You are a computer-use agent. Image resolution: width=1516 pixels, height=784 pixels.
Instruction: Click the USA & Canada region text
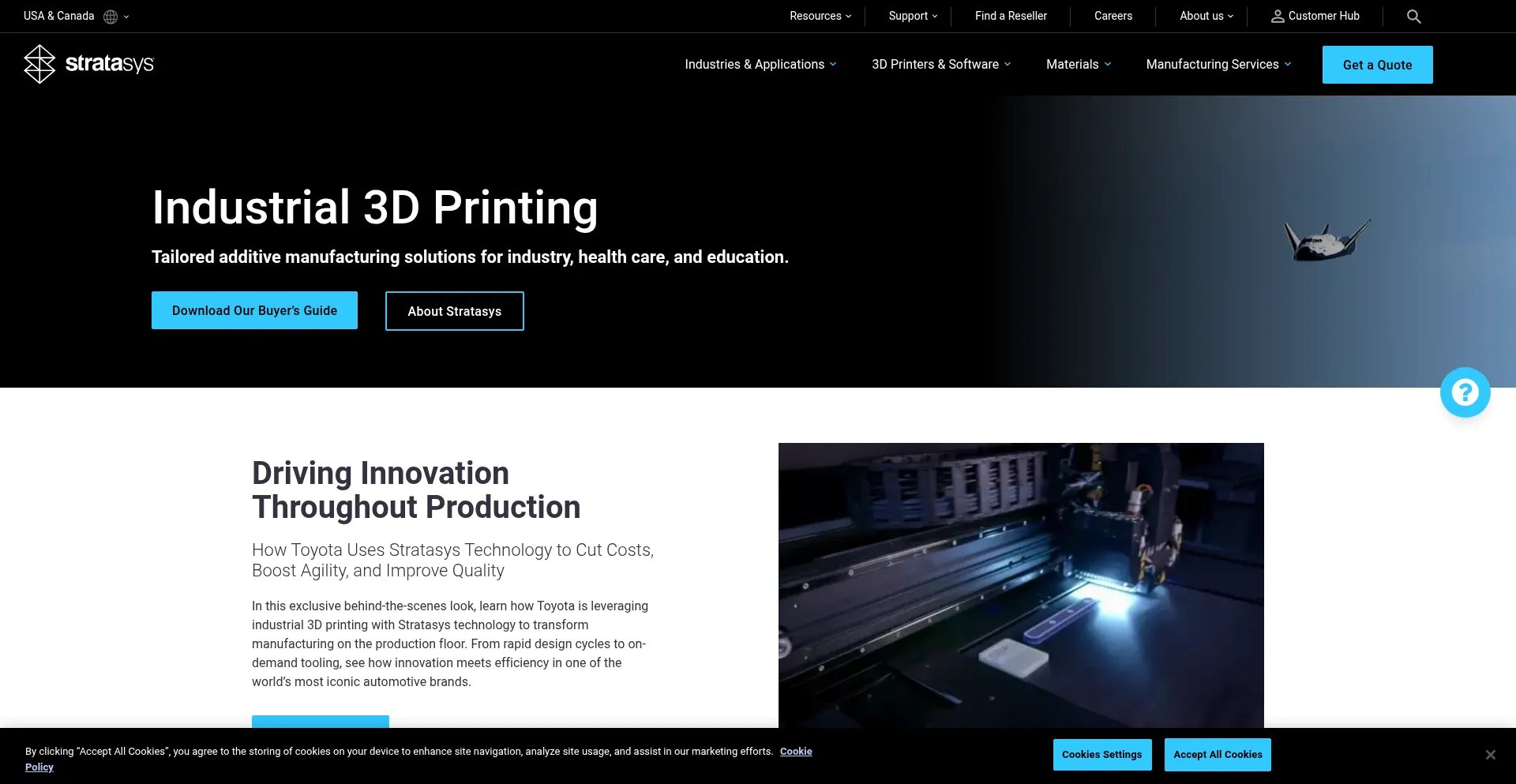click(x=58, y=16)
